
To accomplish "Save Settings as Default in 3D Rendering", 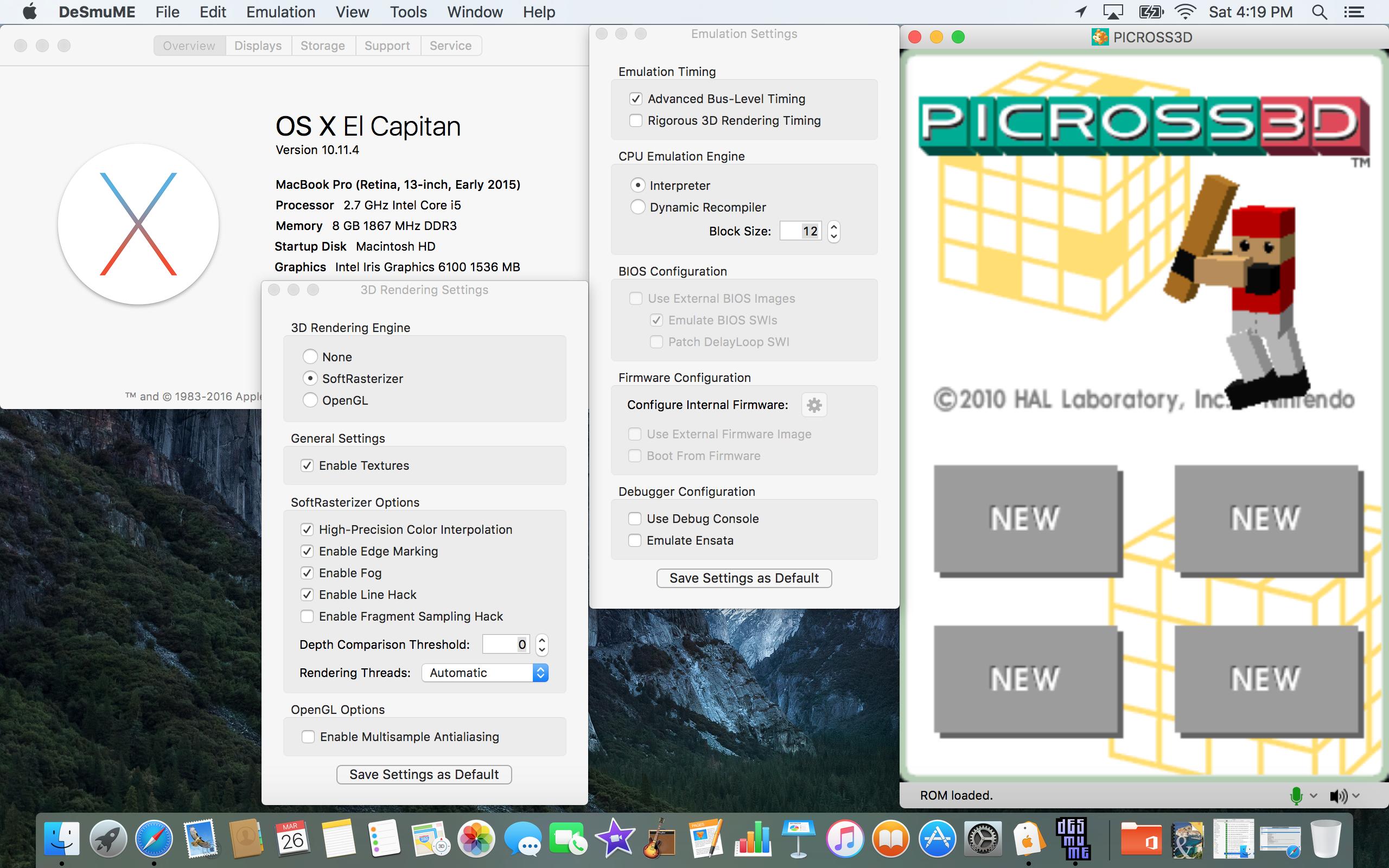I will click(424, 774).
